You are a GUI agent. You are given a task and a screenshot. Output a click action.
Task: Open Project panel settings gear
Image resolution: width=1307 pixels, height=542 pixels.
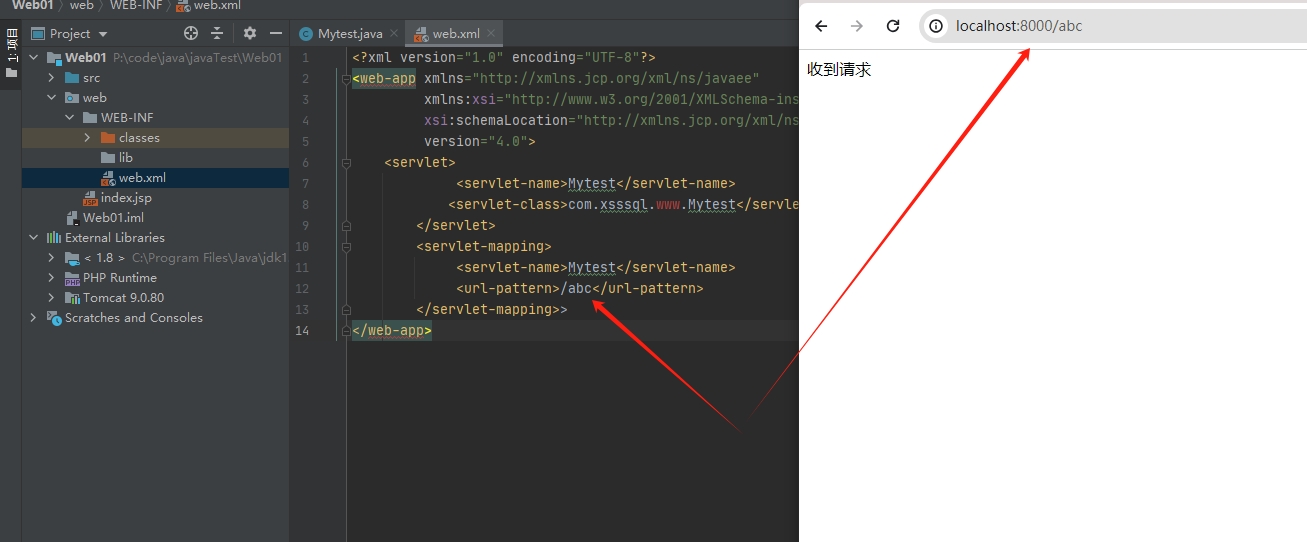[250, 33]
